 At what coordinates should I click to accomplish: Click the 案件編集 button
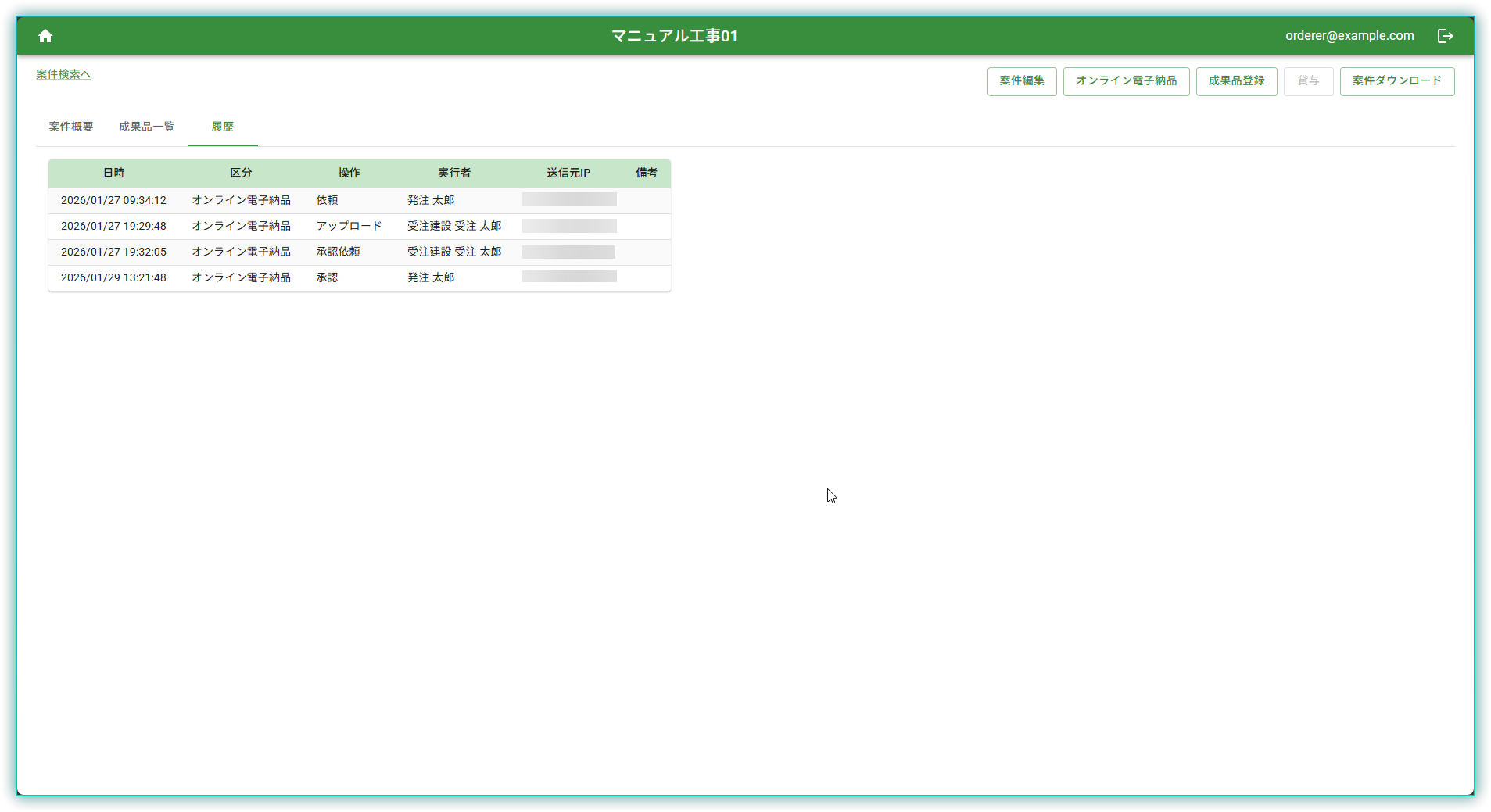click(1022, 81)
